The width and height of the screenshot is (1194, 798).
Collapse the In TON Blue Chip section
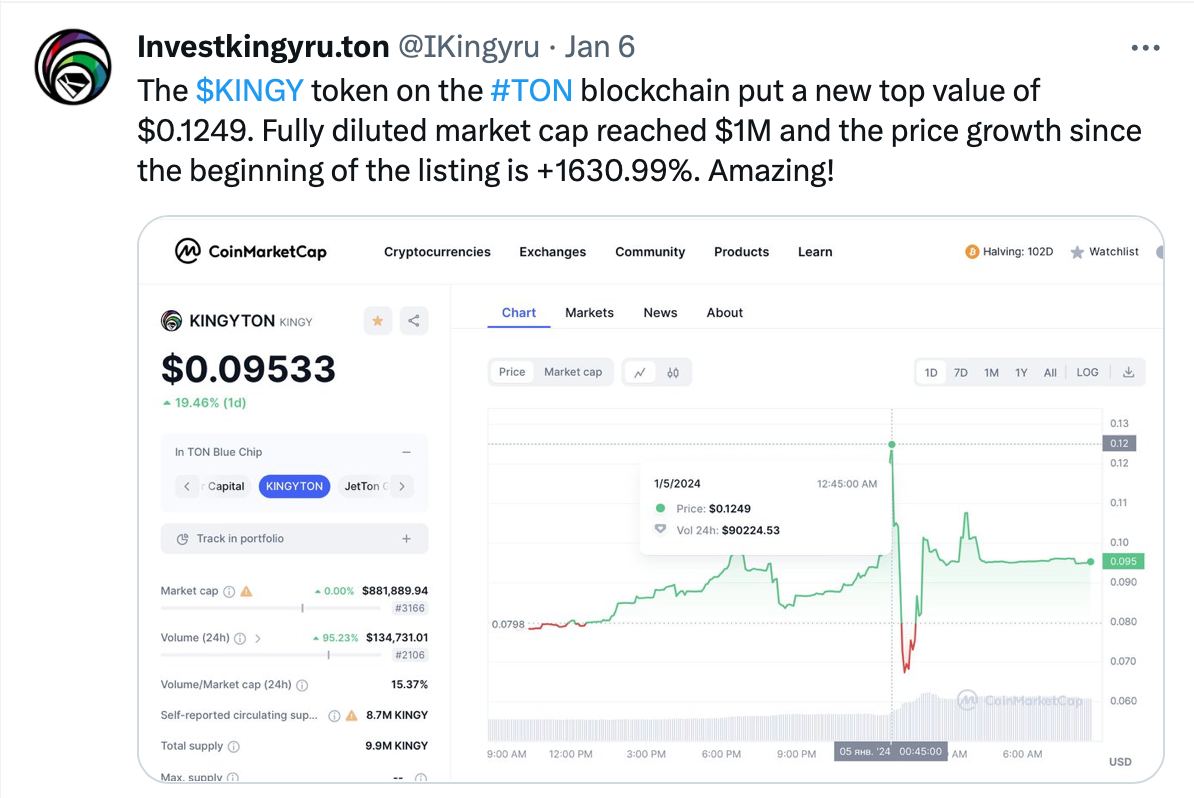click(406, 452)
